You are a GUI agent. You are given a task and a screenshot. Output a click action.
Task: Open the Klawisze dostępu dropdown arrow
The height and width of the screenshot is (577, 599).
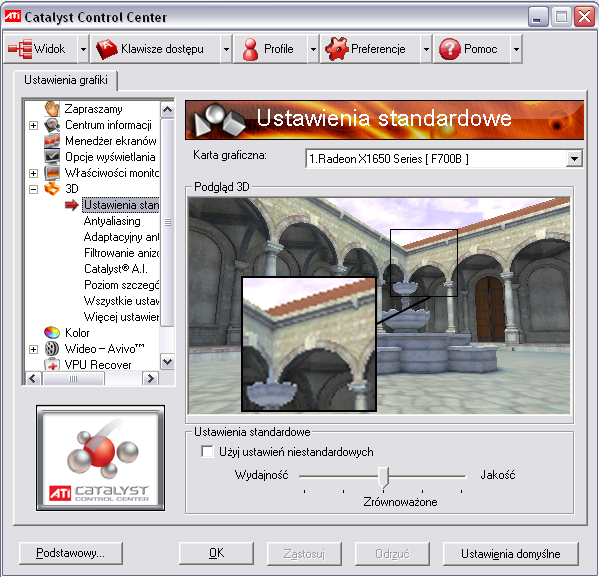click(226, 49)
